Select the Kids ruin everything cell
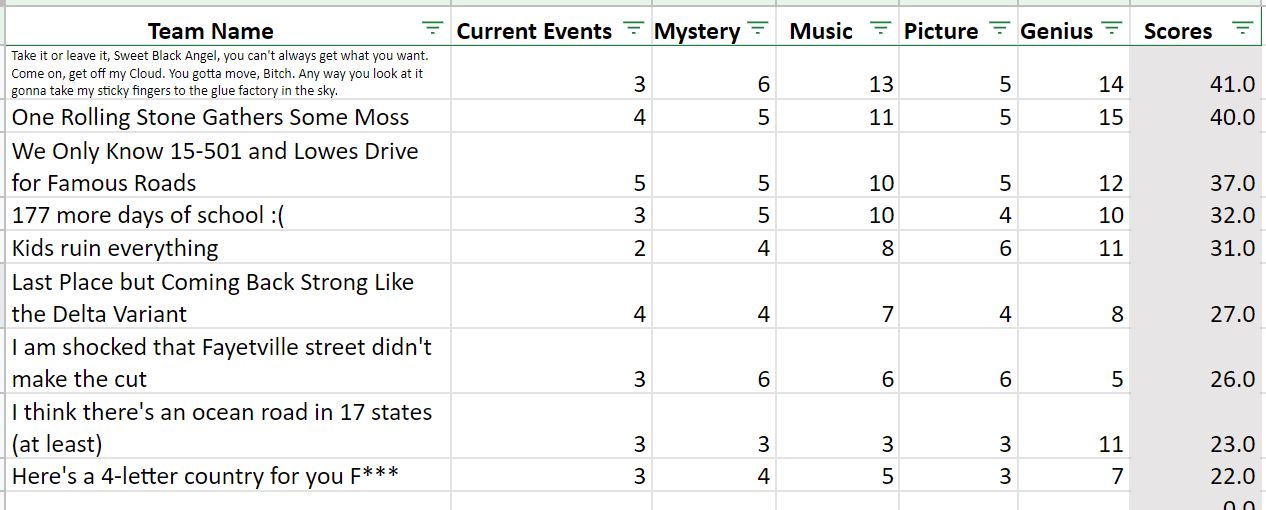The height and width of the screenshot is (510, 1266). (227, 248)
